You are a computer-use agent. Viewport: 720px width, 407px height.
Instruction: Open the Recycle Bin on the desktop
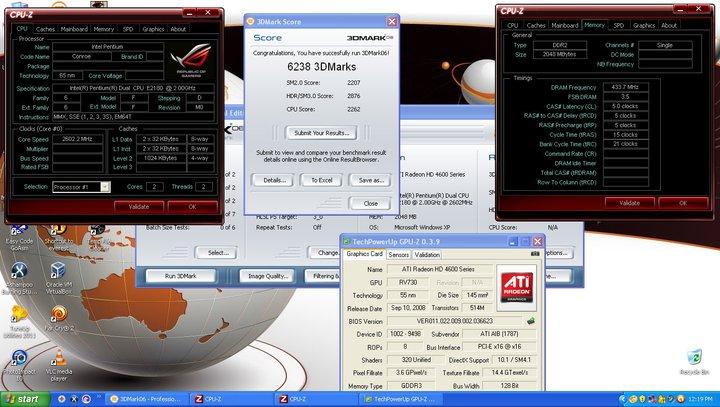(x=694, y=362)
